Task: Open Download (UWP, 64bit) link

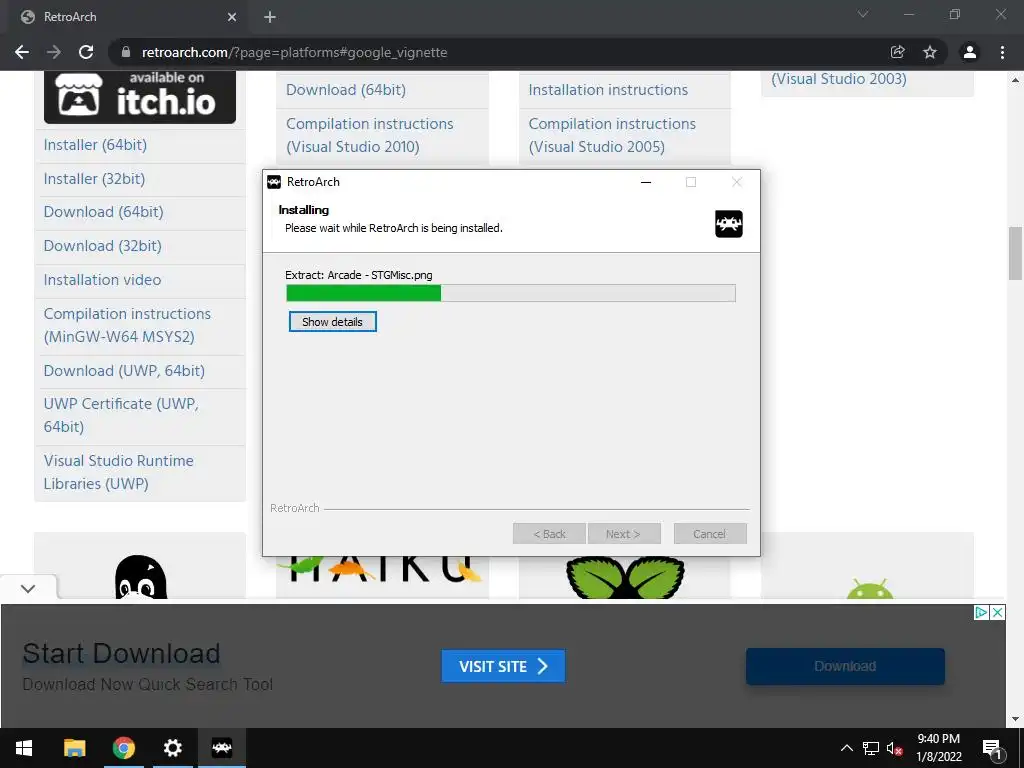Action: tap(124, 371)
